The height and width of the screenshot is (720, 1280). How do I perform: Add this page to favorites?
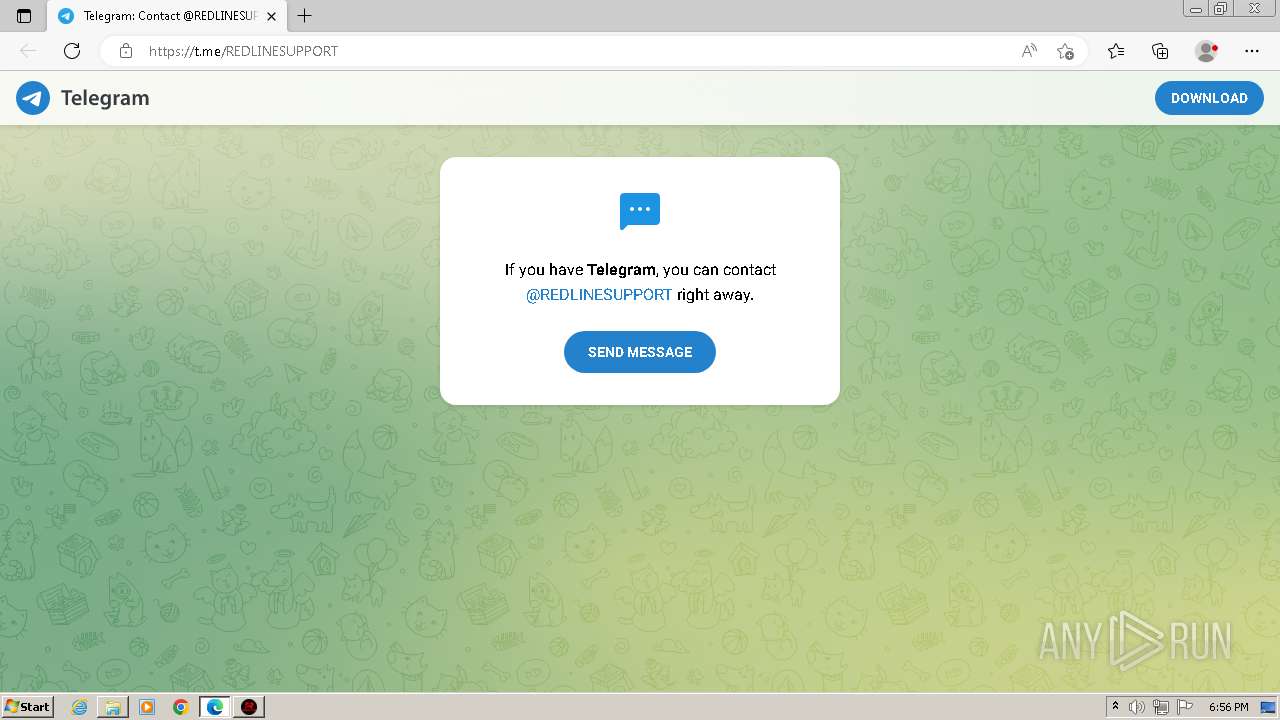point(1065,51)
